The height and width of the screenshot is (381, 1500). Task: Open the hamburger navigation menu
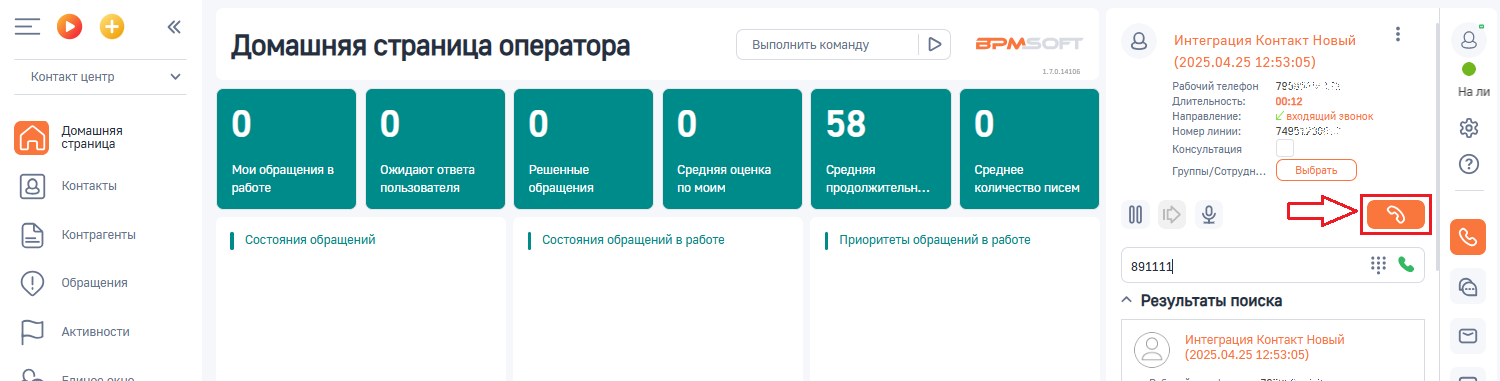(x=27, y=27)
